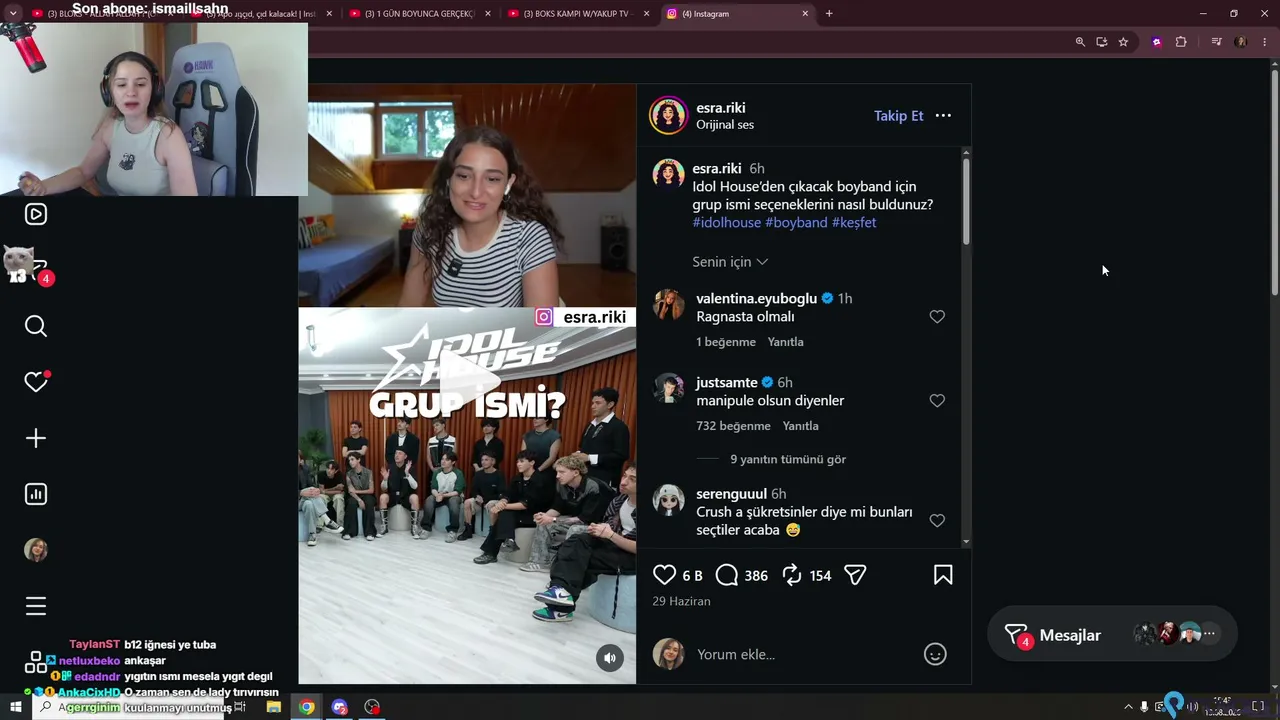The height and width of the screenshot is (720, 1280).
Task: Open the esra.riki audio 'Orijinal ses' link
Action: (x=725, y=125)
